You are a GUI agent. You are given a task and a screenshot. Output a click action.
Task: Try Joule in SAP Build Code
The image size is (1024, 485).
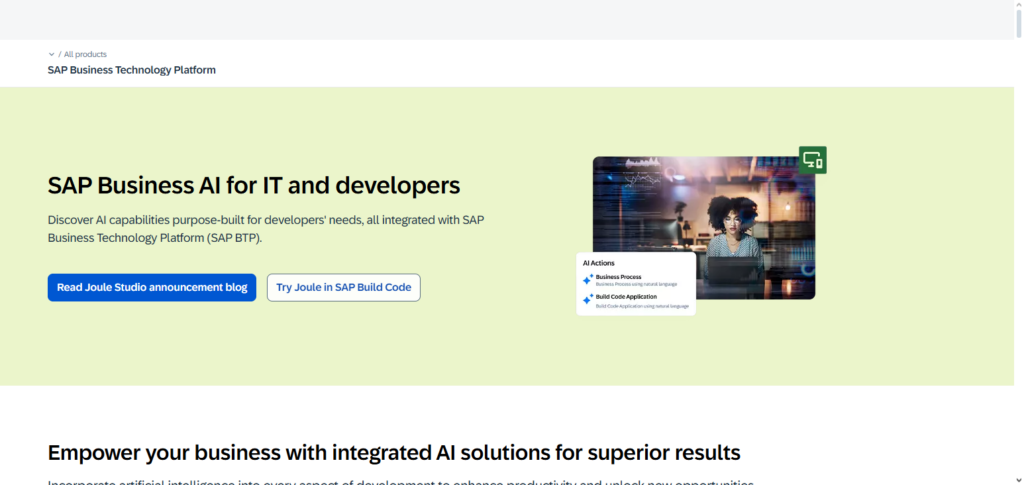pos(344,287)
